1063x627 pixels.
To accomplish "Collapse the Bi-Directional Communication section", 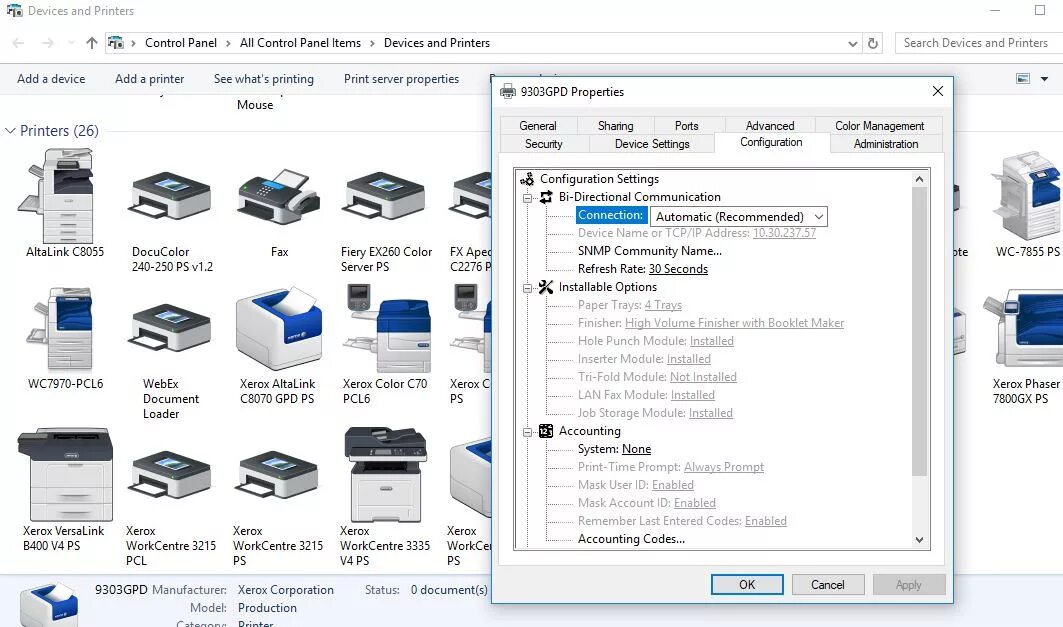I will [x=528, y=197].
